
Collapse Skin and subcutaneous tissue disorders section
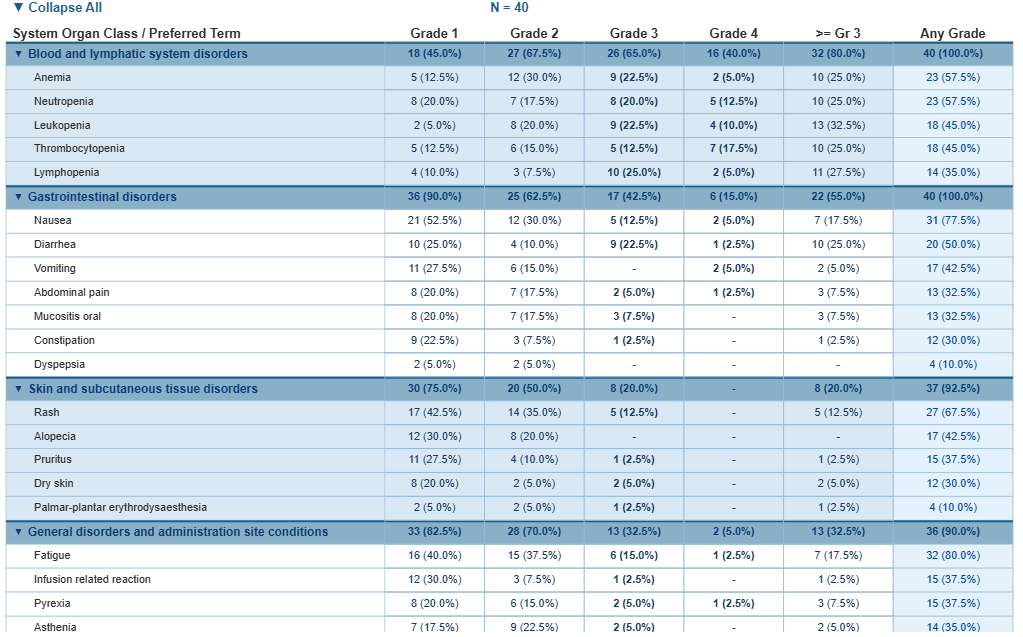tap(18, 389)
